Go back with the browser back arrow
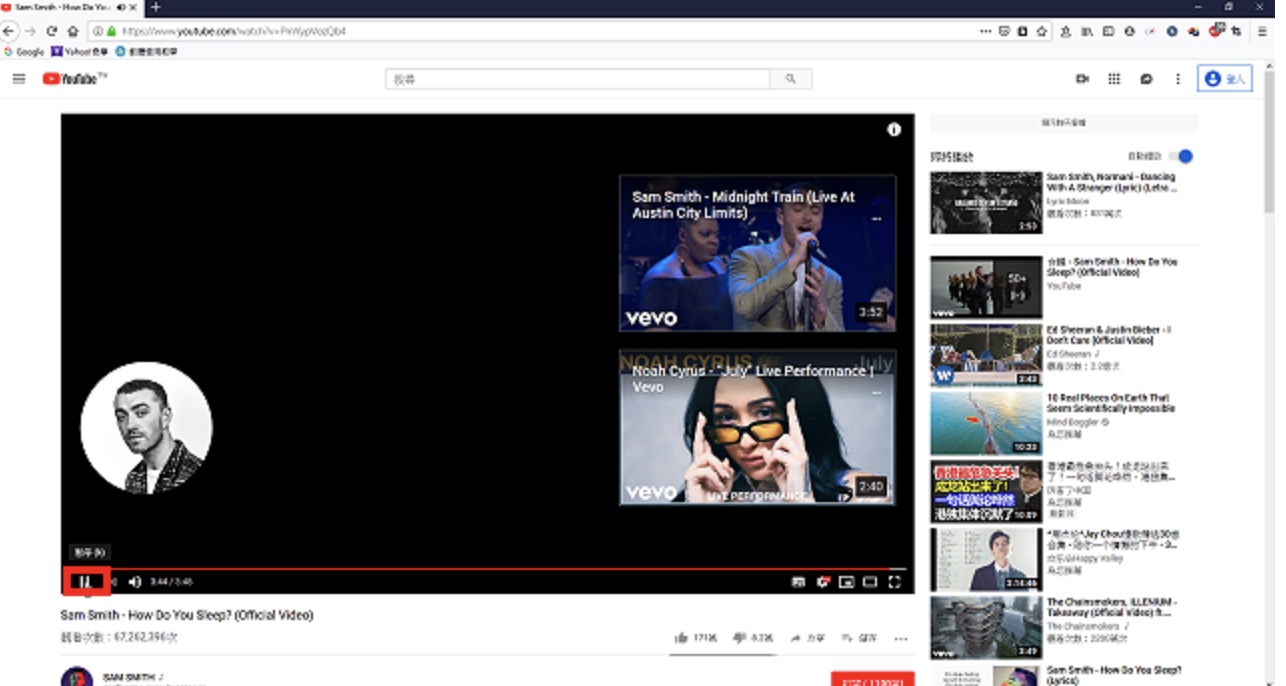This screenshot has width=1286, height=686. [10, 31]
